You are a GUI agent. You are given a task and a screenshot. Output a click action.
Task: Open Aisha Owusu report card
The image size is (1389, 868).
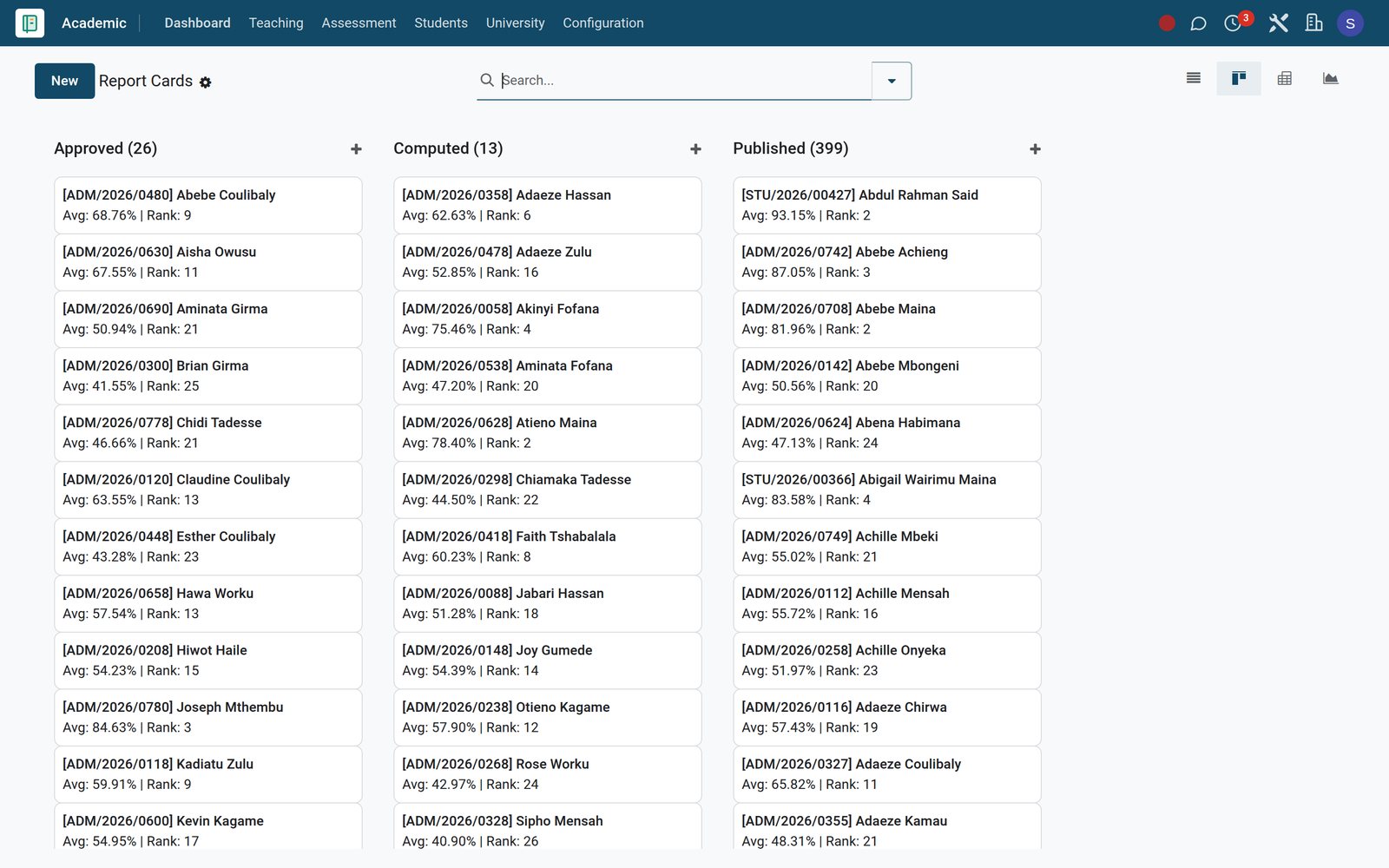click(x=208, y=262)
